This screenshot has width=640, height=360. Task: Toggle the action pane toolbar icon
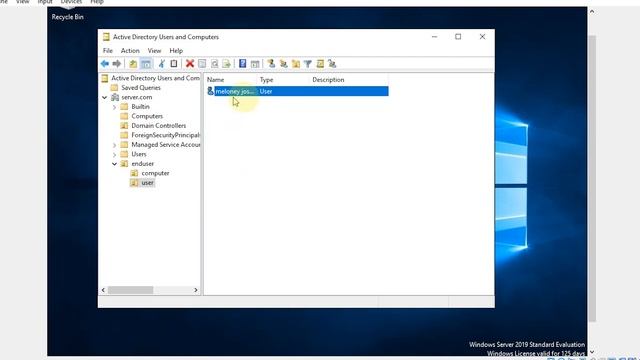coord(255,64)
